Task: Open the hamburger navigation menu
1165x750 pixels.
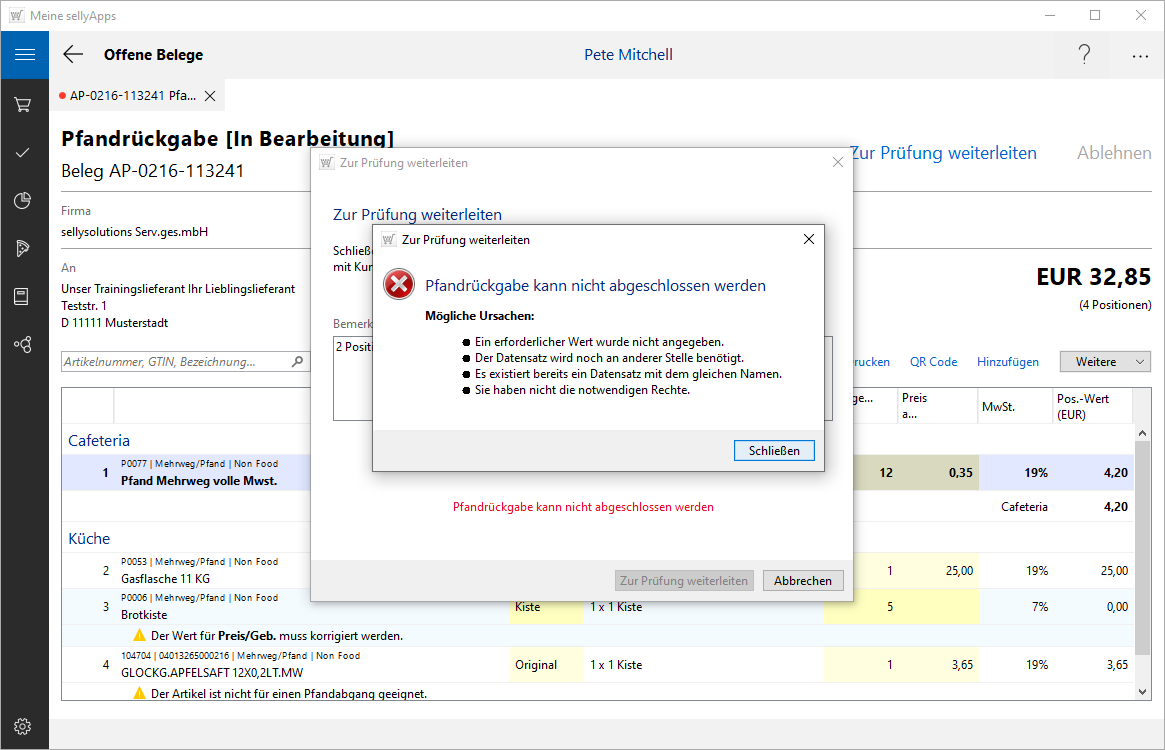Action: (x=24, y=55)
